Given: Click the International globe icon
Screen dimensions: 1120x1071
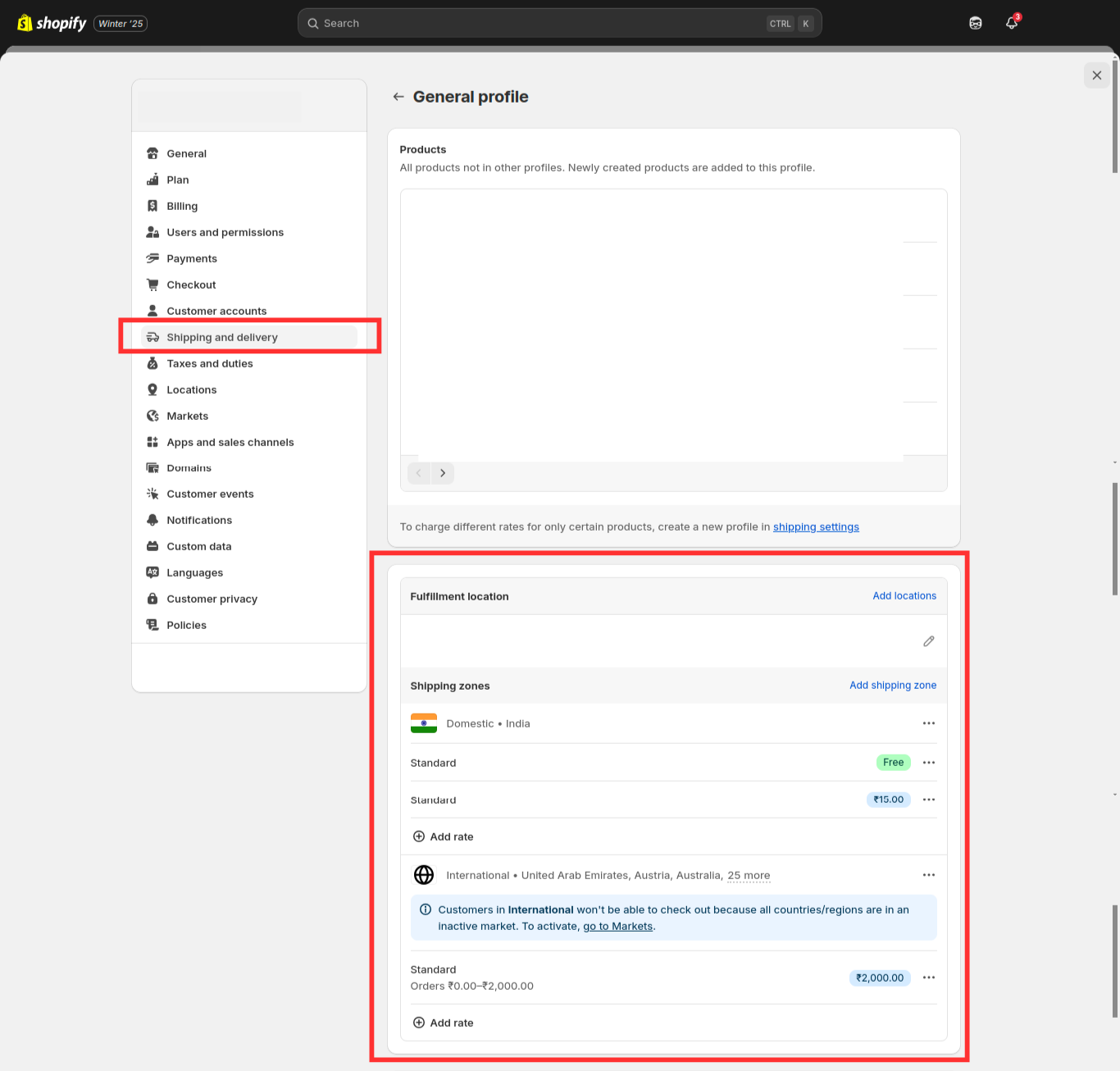Looking at the screenshot, I should click(x=424, y=875).
